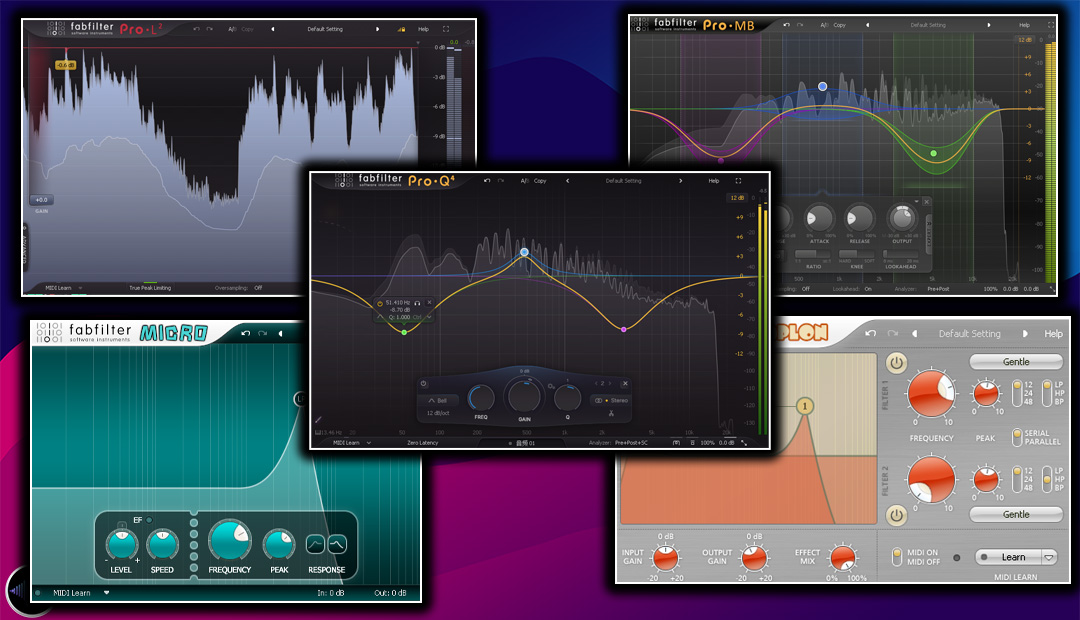The width and height of the screenshot is (1080, 620).
Task: Click the Filter 1 Gentle style button in Simplon
Action: click(x=1016, y=362)
